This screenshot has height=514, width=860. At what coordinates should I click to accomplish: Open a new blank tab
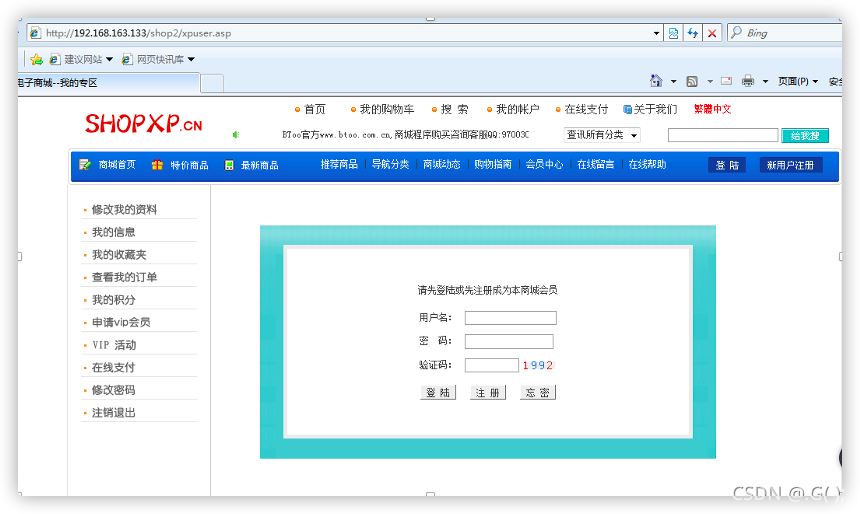[212, 83]
